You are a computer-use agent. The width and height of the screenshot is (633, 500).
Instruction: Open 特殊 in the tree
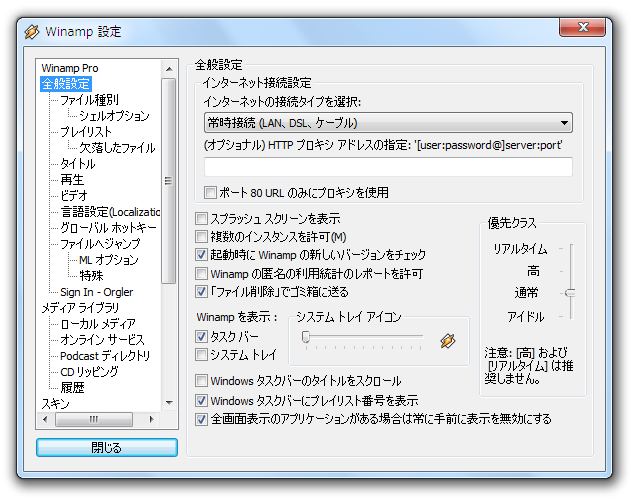click(91, 276)
